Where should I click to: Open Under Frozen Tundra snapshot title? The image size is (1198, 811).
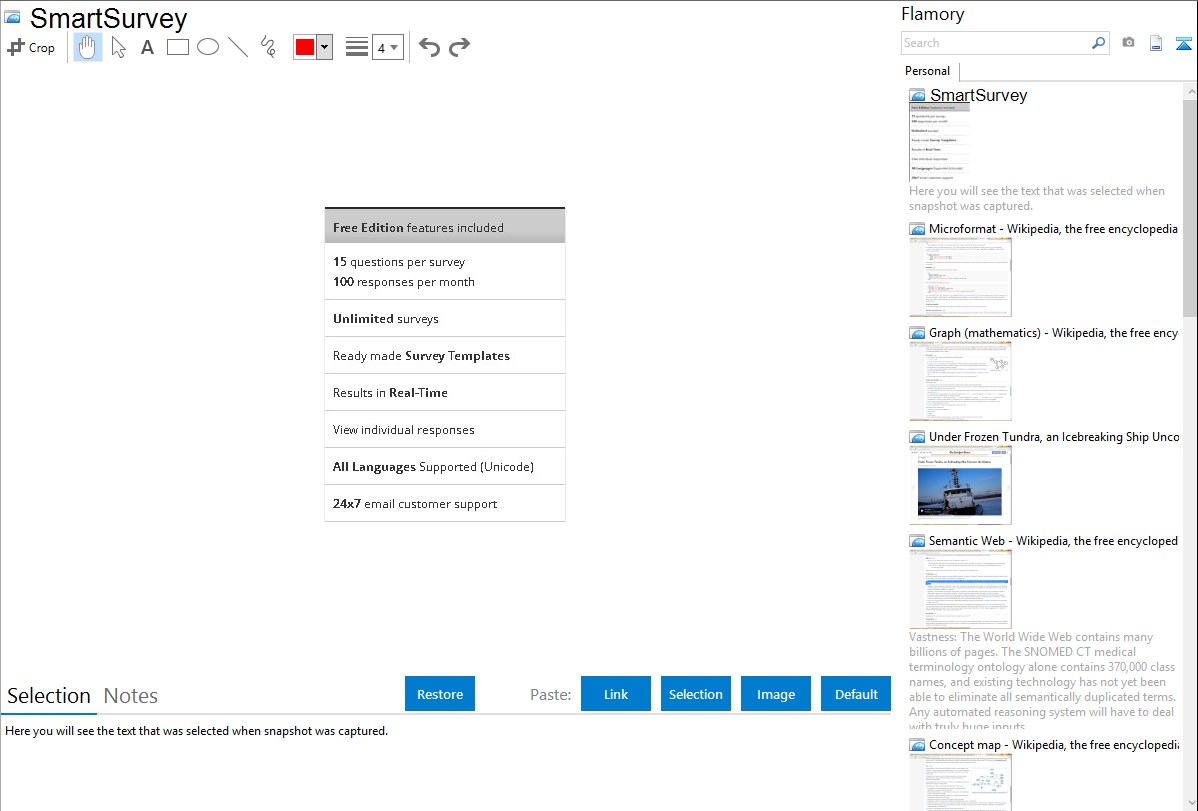[x=1054, y=436]
